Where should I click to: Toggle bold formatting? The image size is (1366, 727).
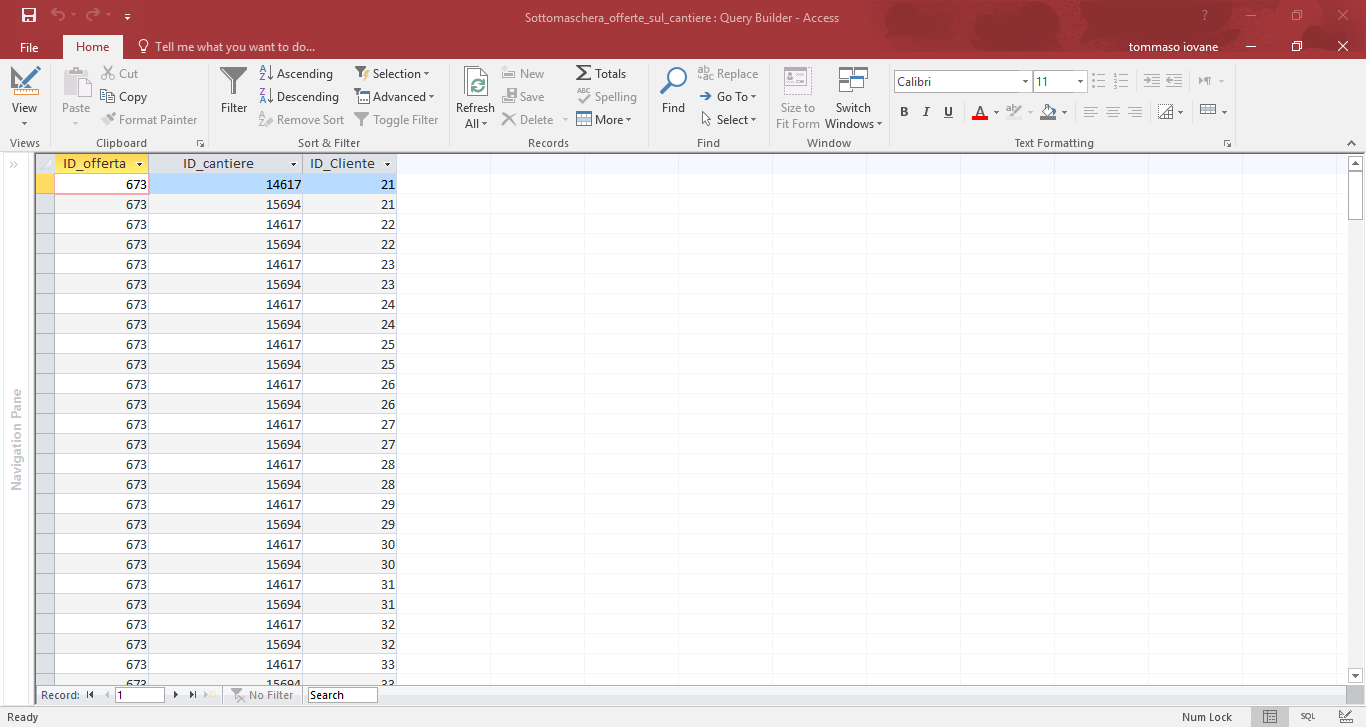(903, 112)
